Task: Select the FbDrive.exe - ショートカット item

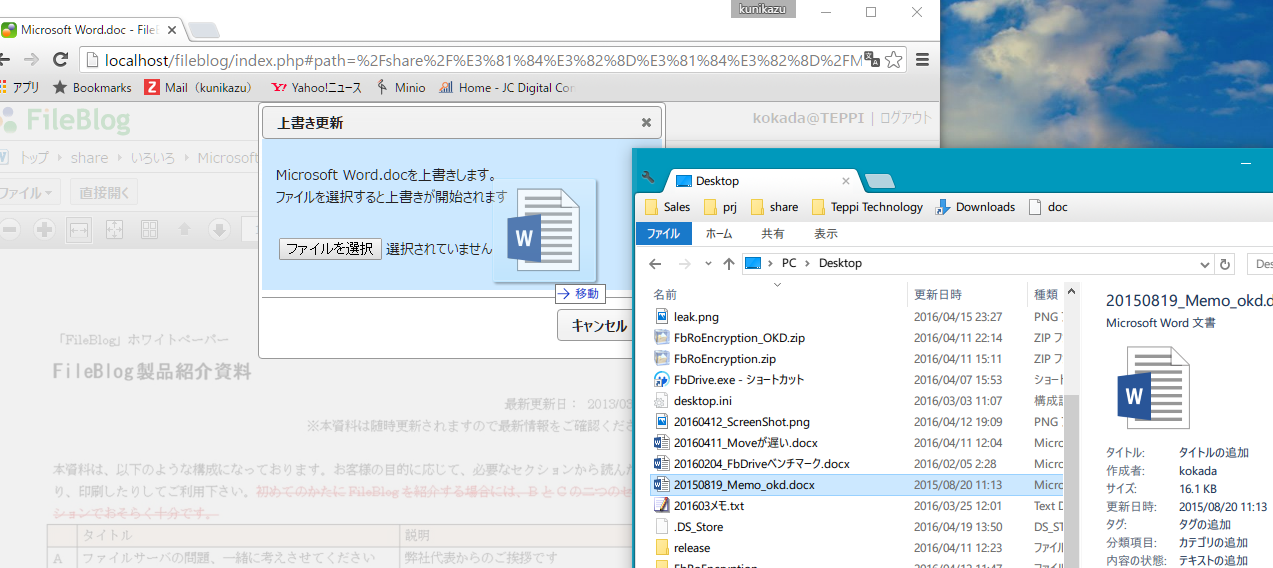Action: pyautogui.click(x=739, y=380)
